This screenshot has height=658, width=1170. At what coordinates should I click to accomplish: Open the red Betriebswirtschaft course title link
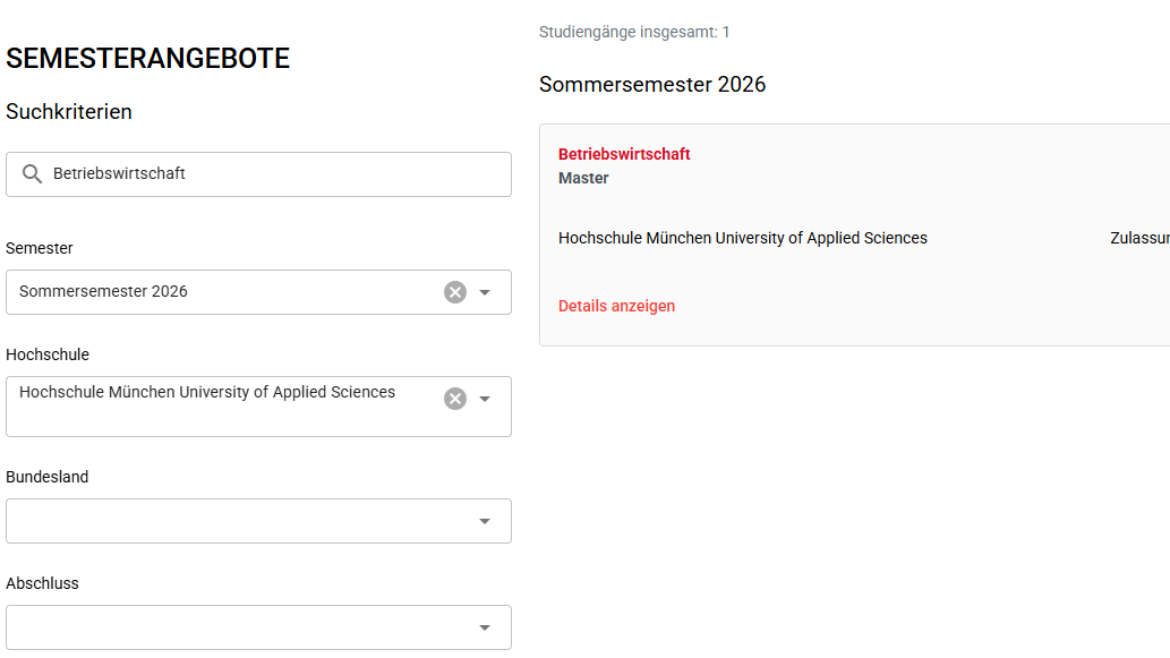(x=624, y=154)
